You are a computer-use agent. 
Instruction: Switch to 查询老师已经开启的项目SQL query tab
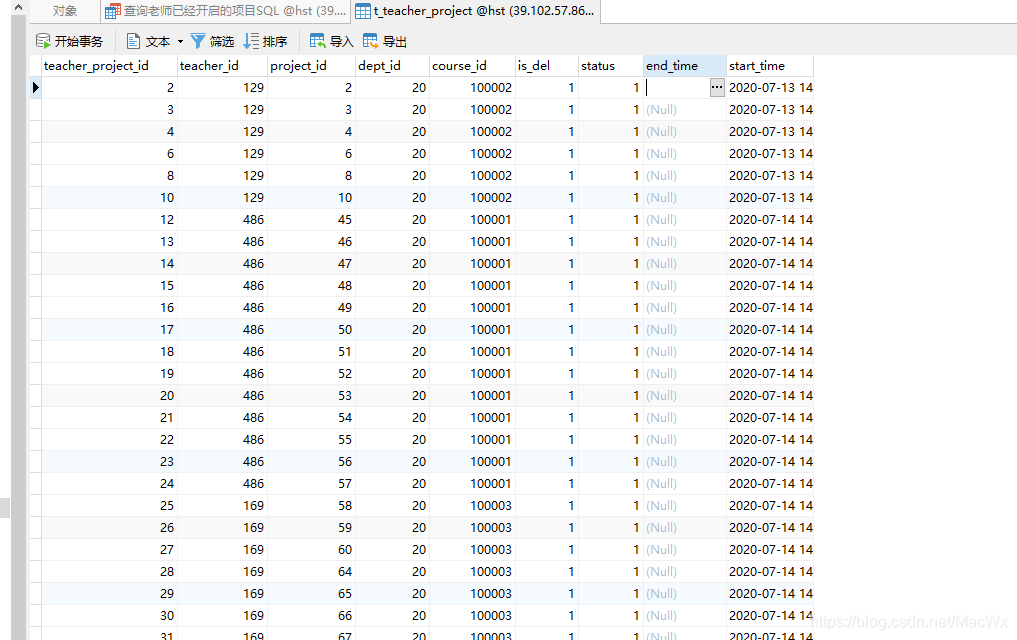226,11
